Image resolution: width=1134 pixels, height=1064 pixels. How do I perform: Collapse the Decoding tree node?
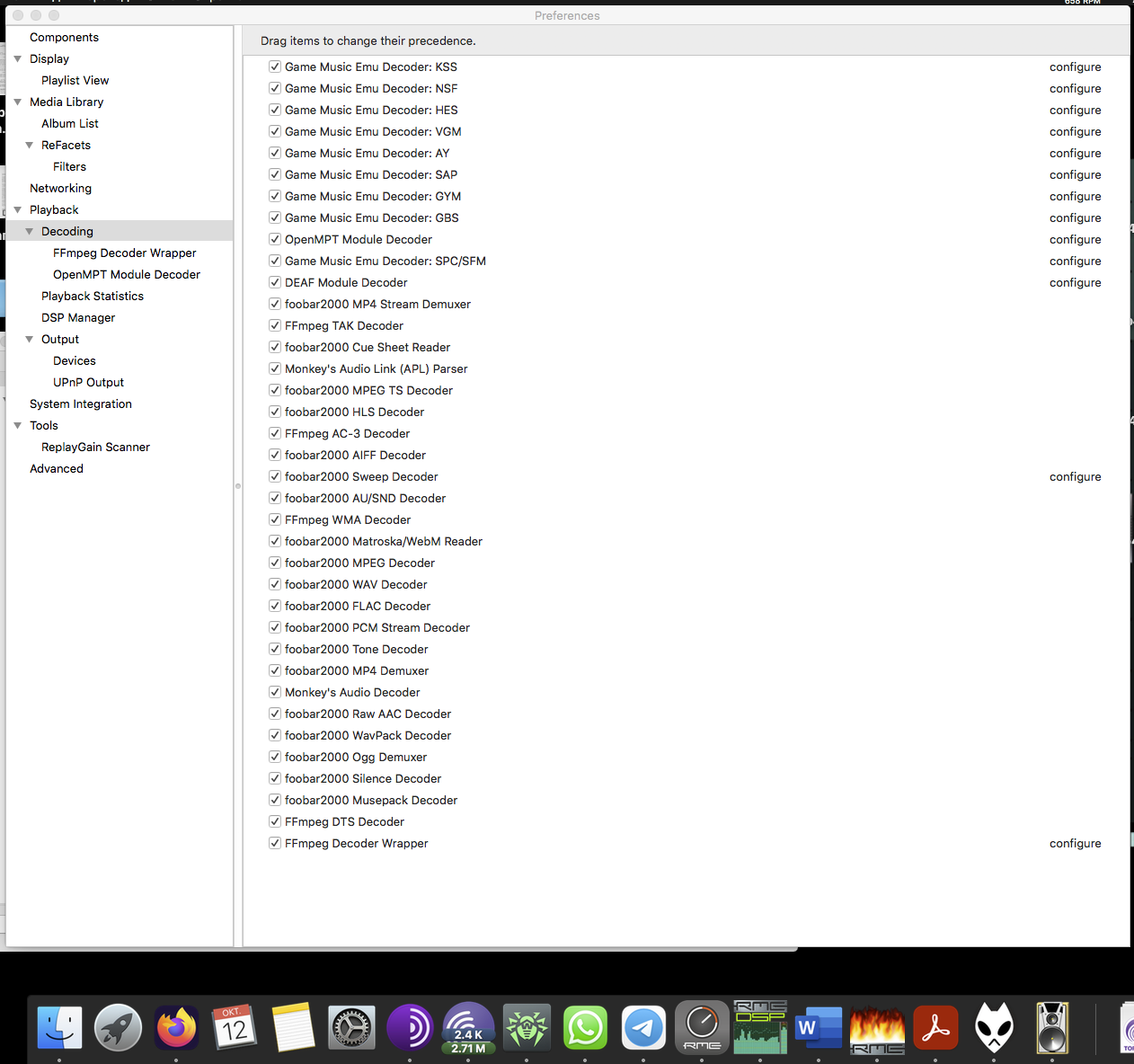click(x=29, y=231)
